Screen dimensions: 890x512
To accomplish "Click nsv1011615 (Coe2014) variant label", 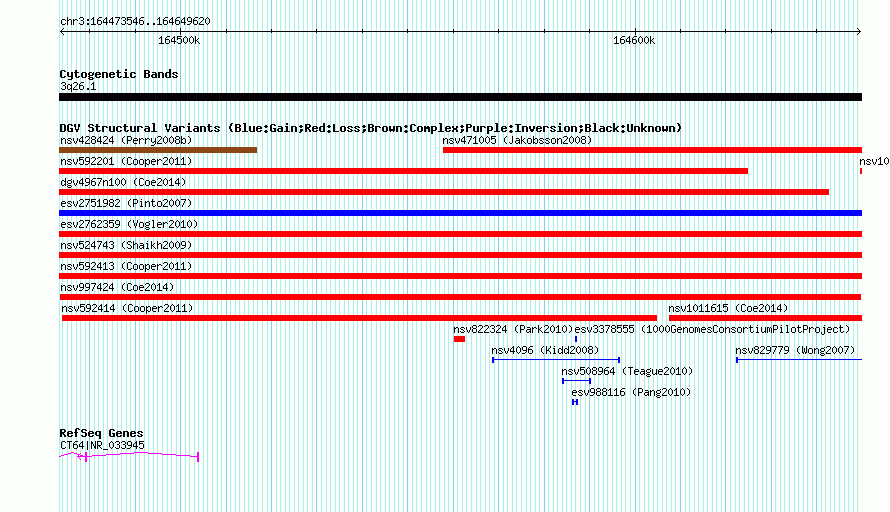I will click(x=728, y=308).
